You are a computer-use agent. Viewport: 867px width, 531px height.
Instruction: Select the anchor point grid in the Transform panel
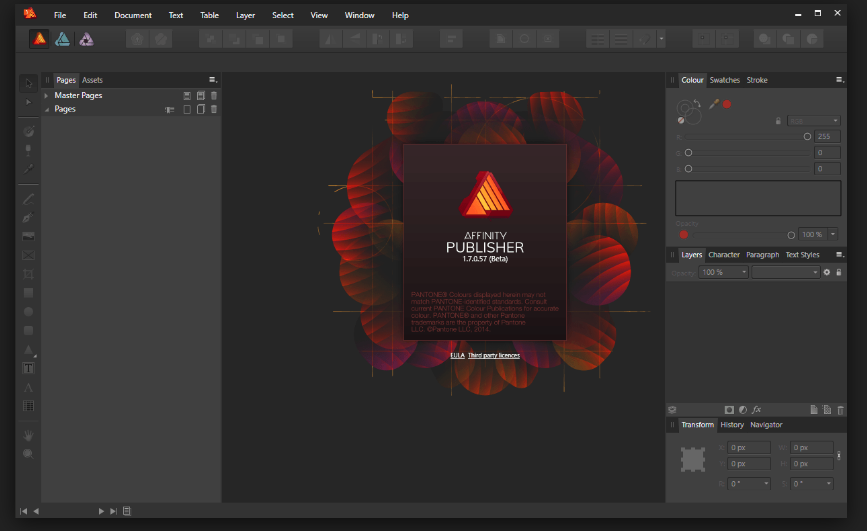coord(693,459)
